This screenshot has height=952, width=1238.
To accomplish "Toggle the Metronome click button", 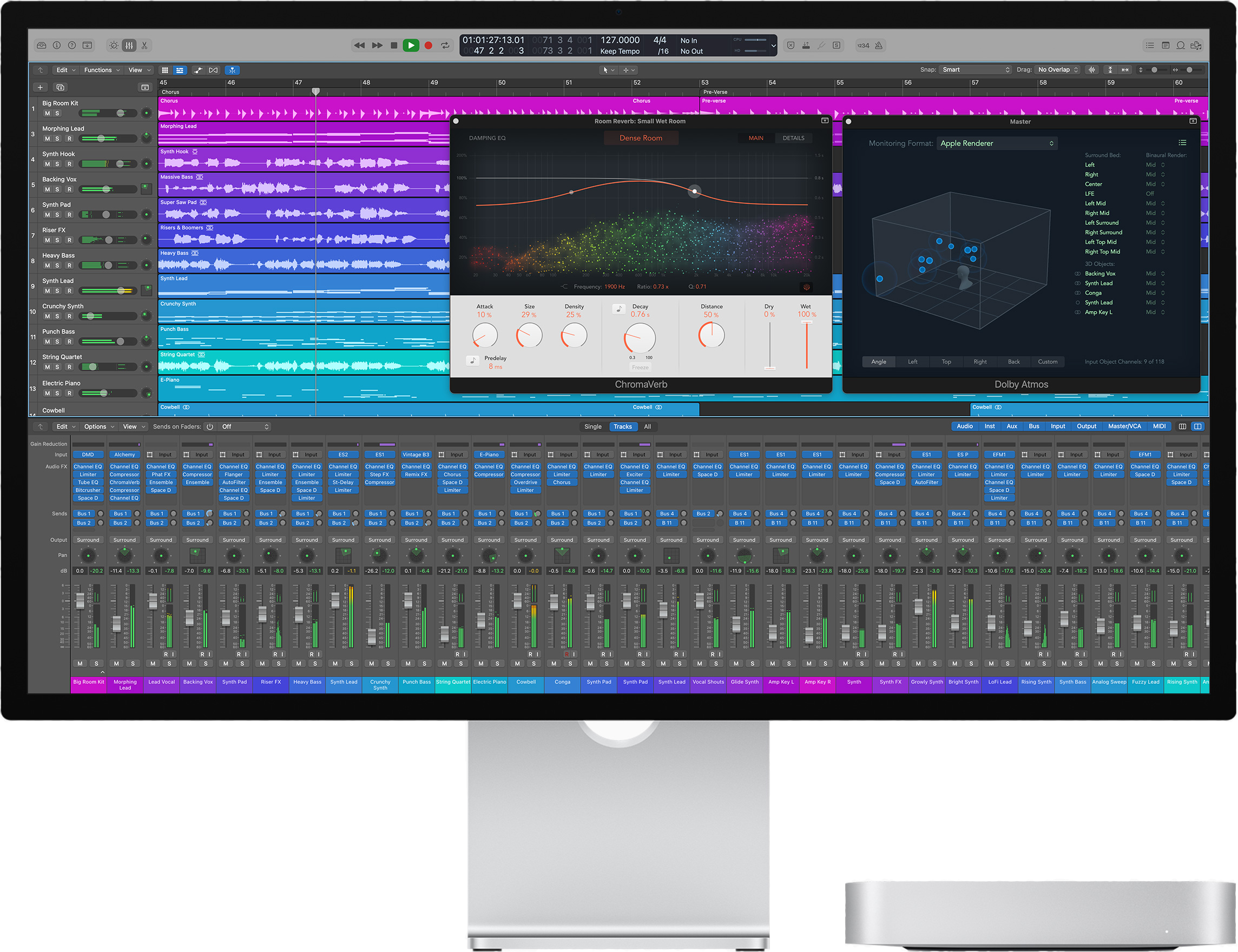I will click(879, 45).
